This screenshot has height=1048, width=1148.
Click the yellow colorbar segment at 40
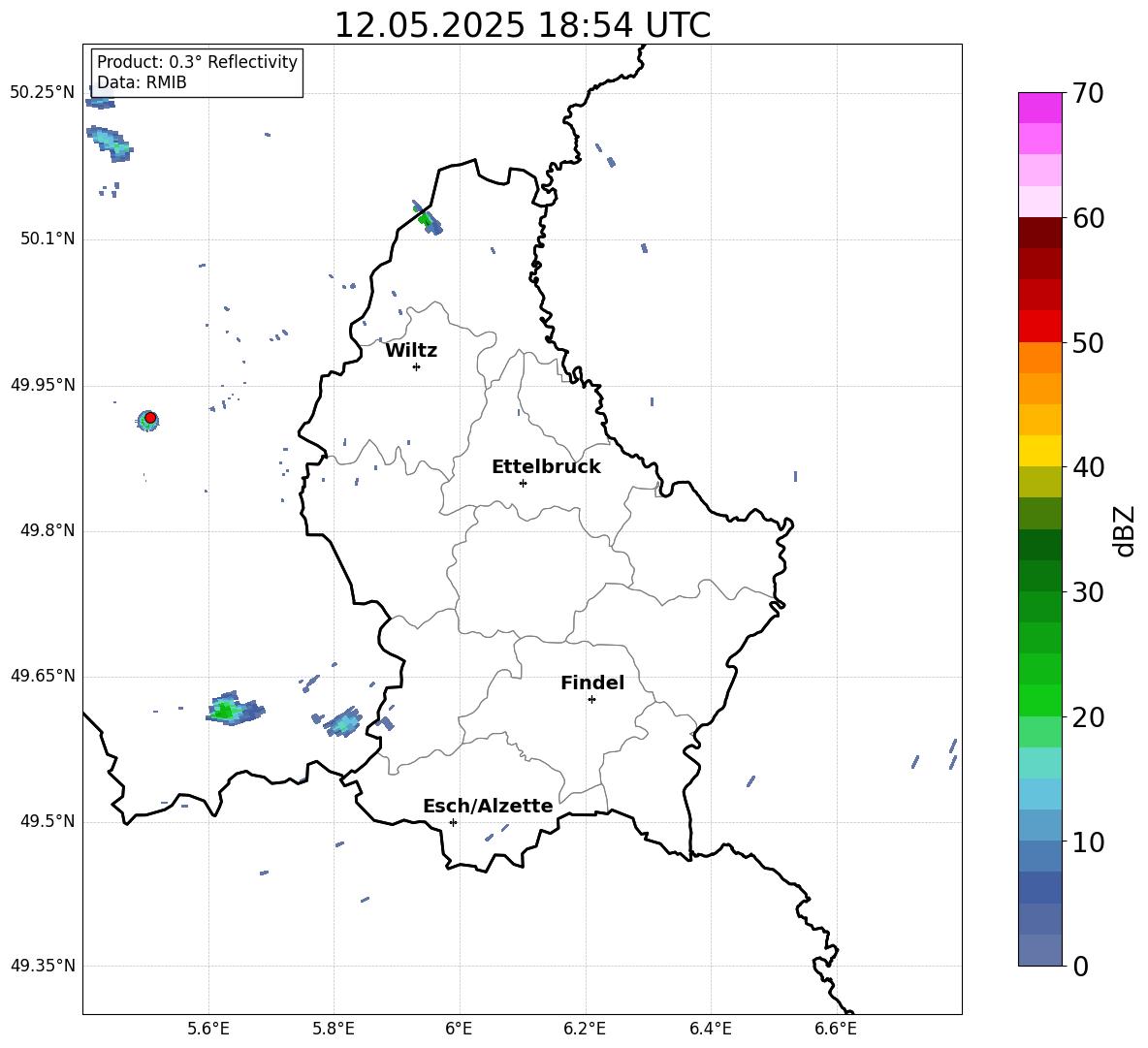1040,451
